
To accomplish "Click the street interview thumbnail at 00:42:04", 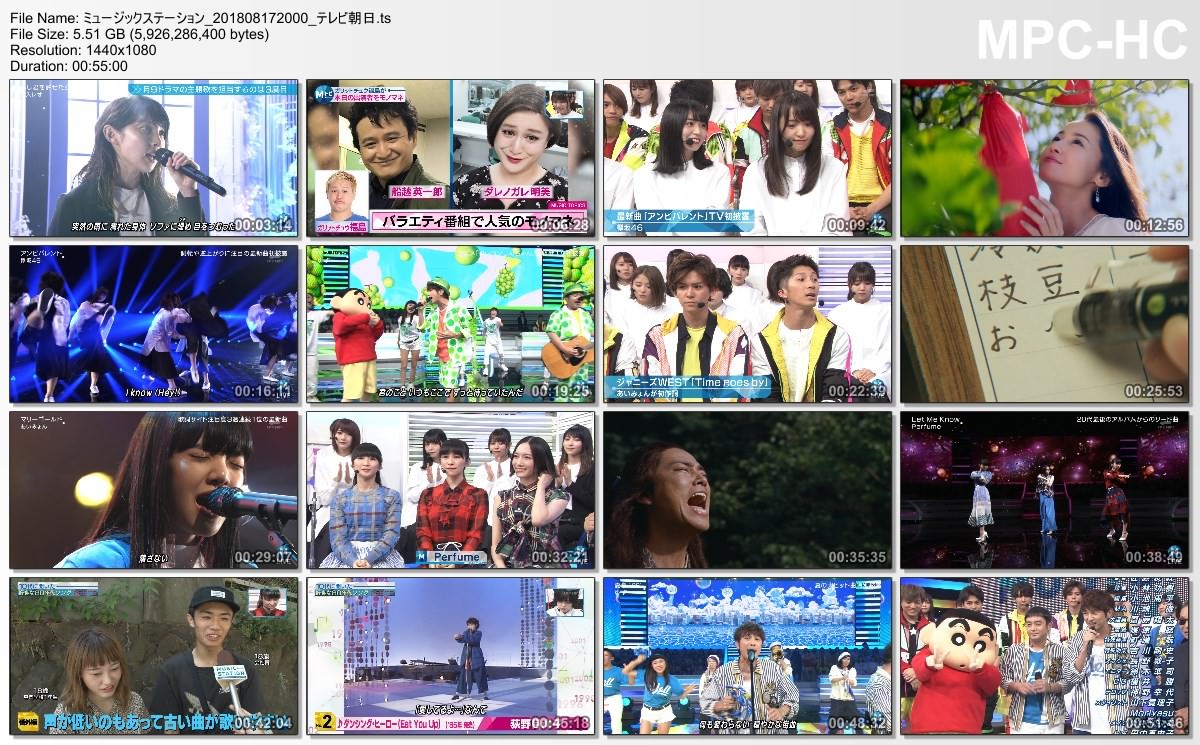I will tap(154, 656).
